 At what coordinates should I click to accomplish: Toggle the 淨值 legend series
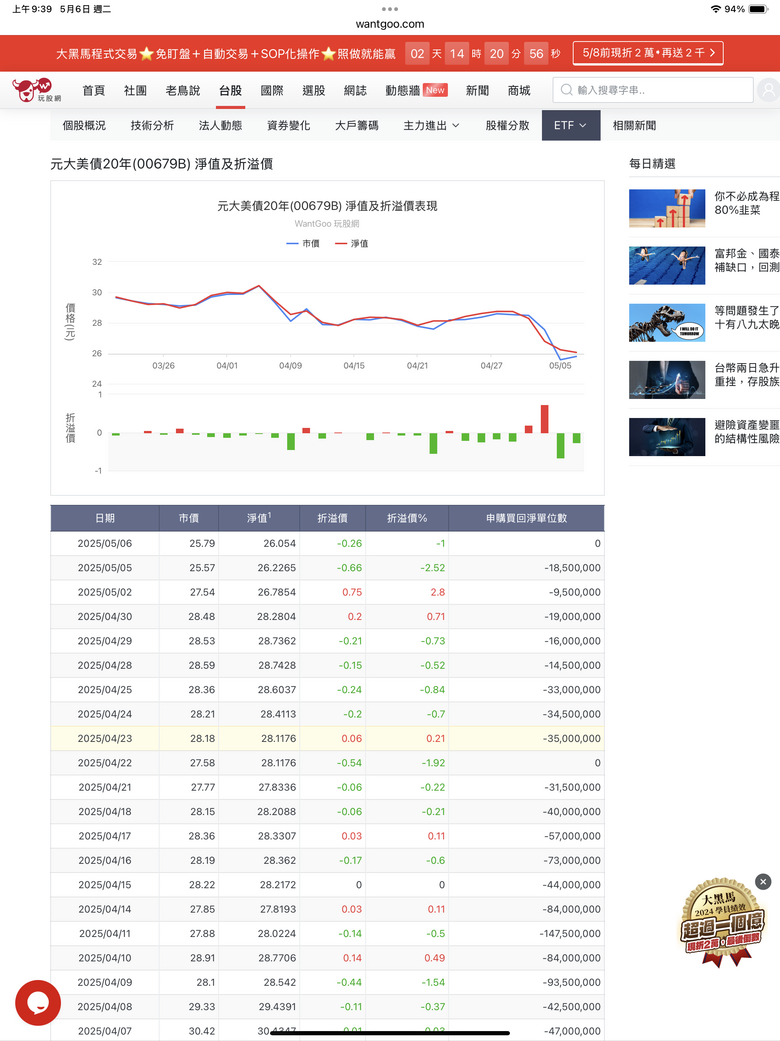pos(352,244)
